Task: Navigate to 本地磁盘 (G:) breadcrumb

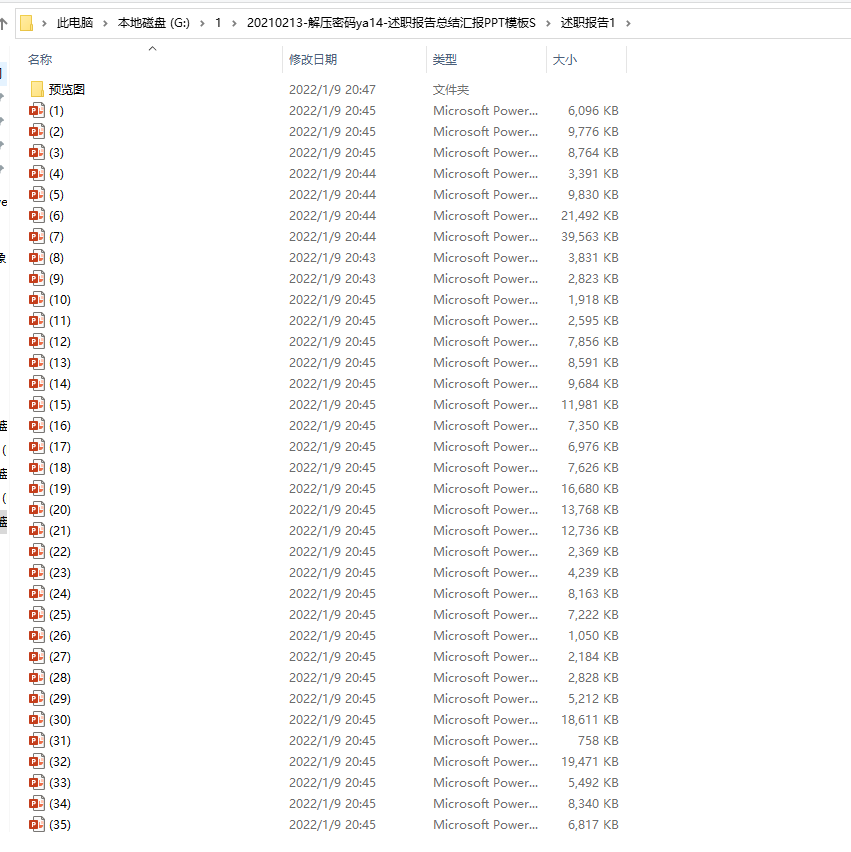Action: coord(154,23)
